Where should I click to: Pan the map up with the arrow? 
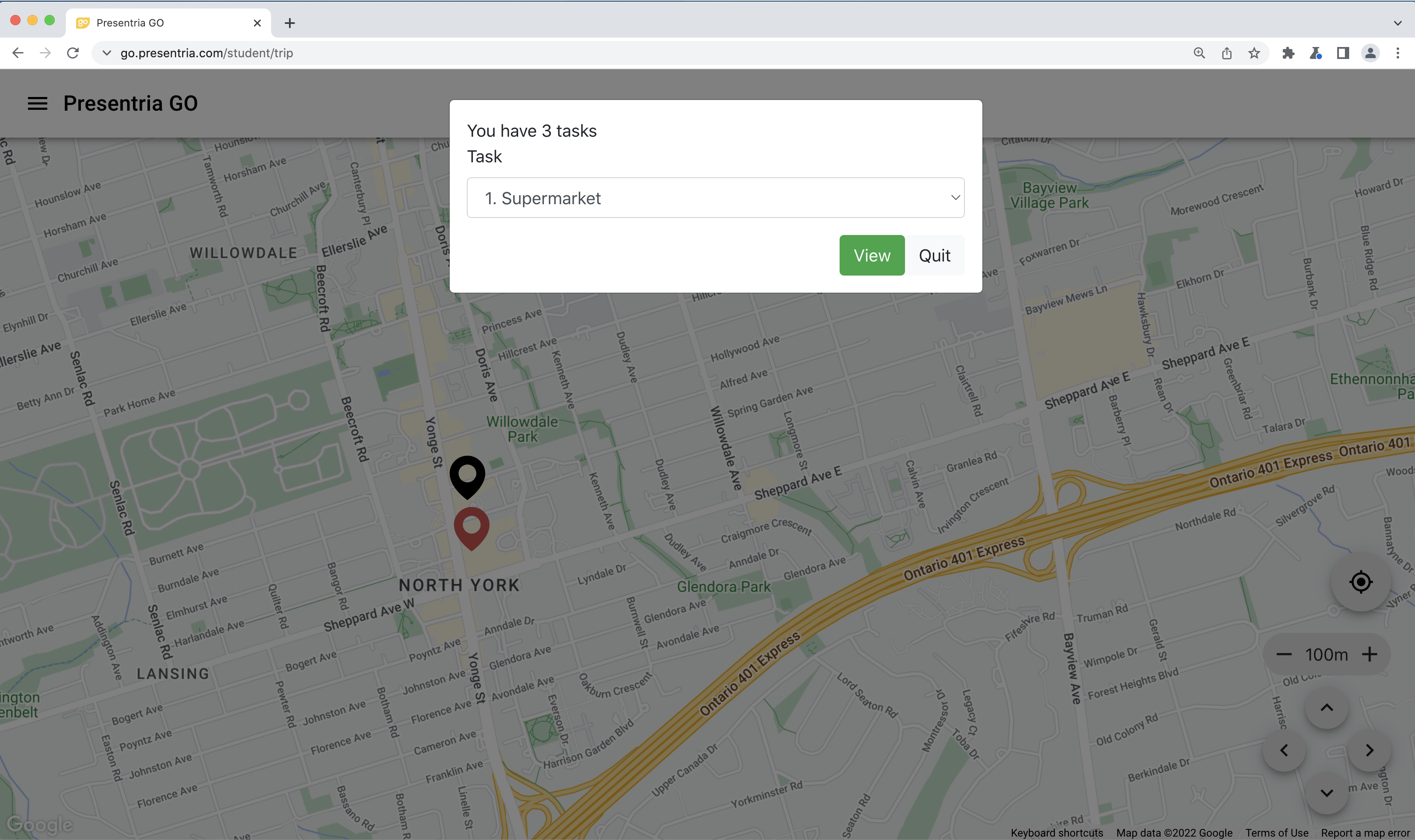coord(1326,708)
